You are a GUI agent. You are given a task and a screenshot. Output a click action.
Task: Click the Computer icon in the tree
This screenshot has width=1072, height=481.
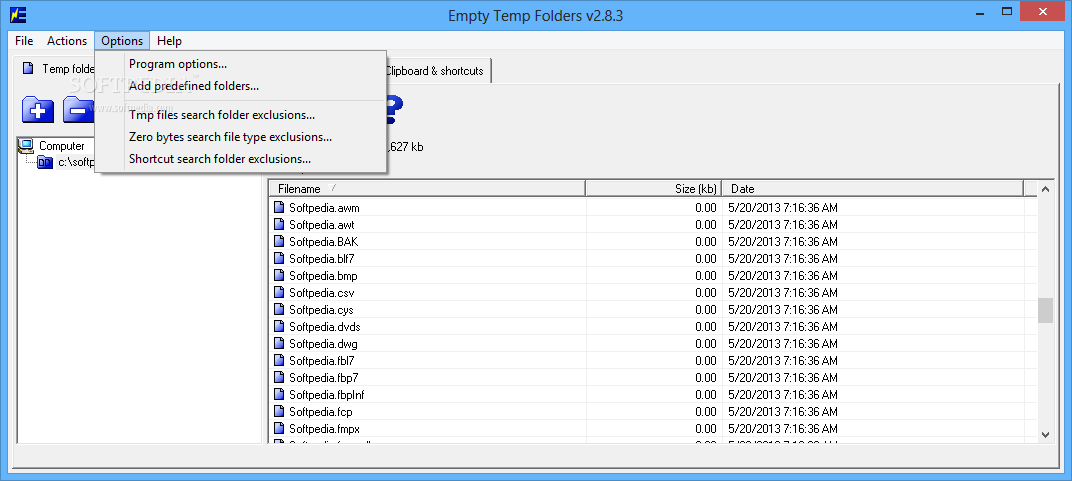coord(27,146)
